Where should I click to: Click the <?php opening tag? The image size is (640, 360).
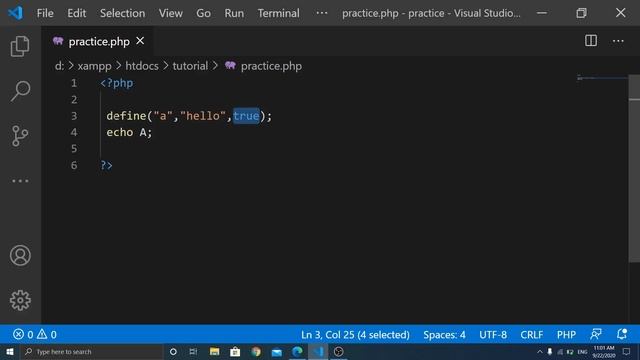point(116,83)
